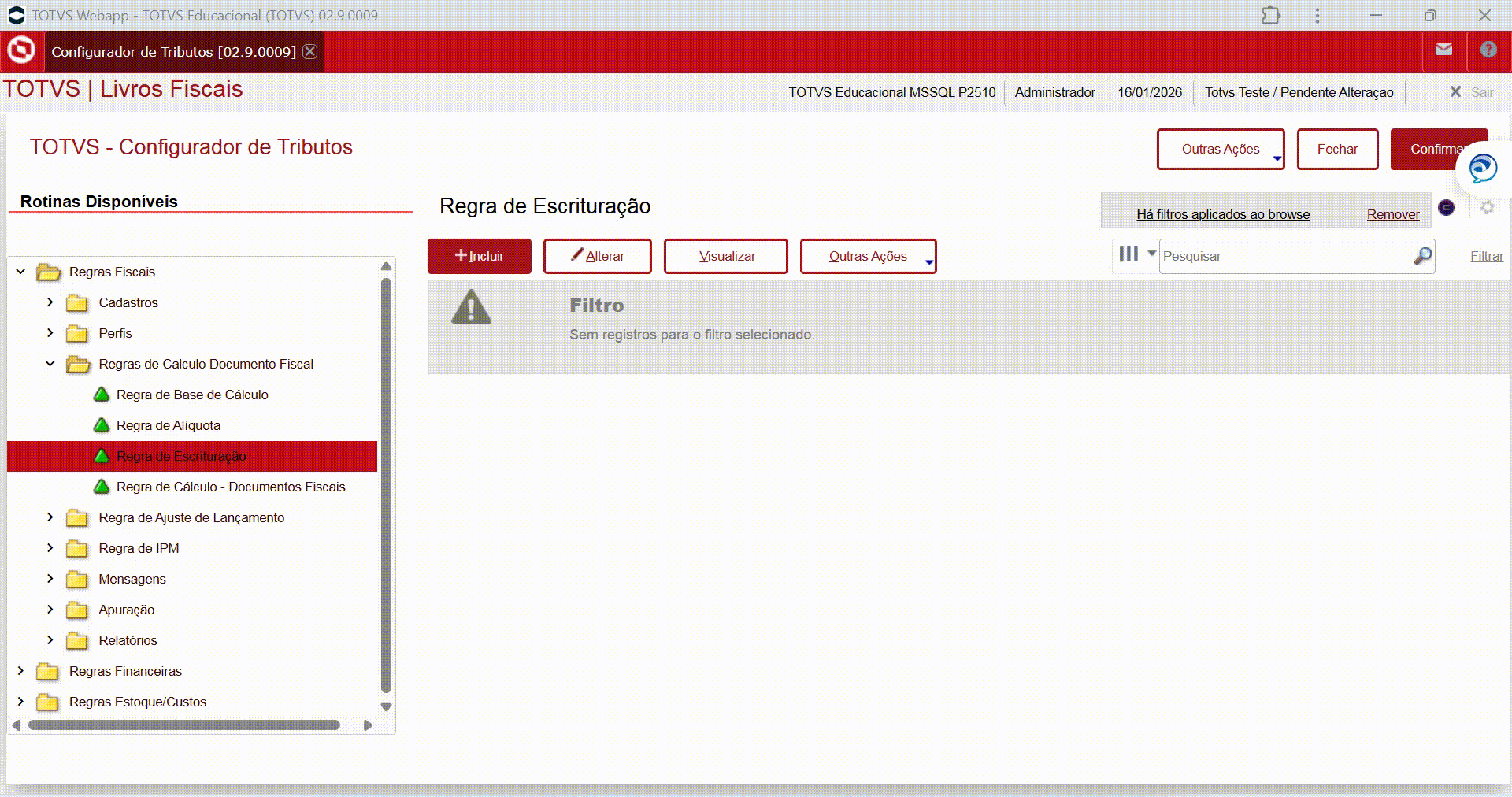Click the Regra de Ajuste de Lançamento folder icon
The image size is (1512, 797).
[76, 518]
